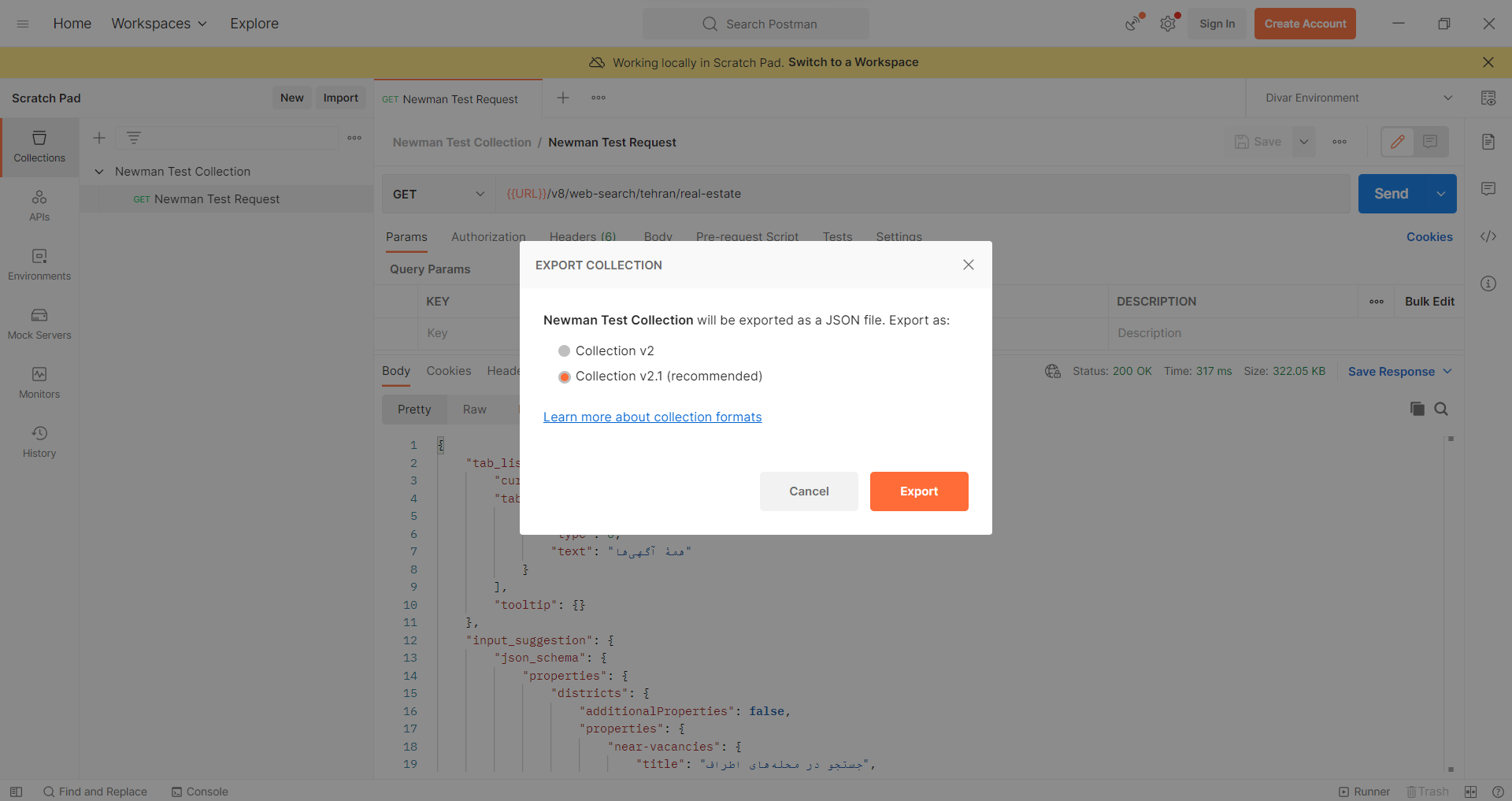Open a new request tab
Screen dimensions: 1512x801
coord(563,98)
